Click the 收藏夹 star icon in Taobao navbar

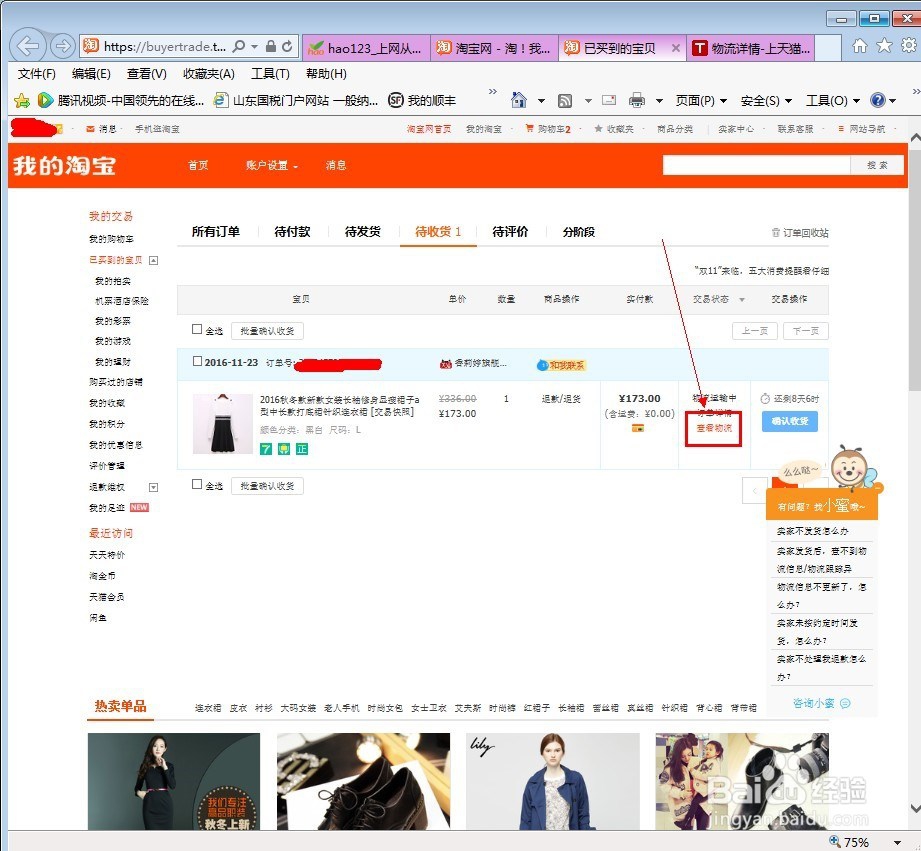[597, 128]
